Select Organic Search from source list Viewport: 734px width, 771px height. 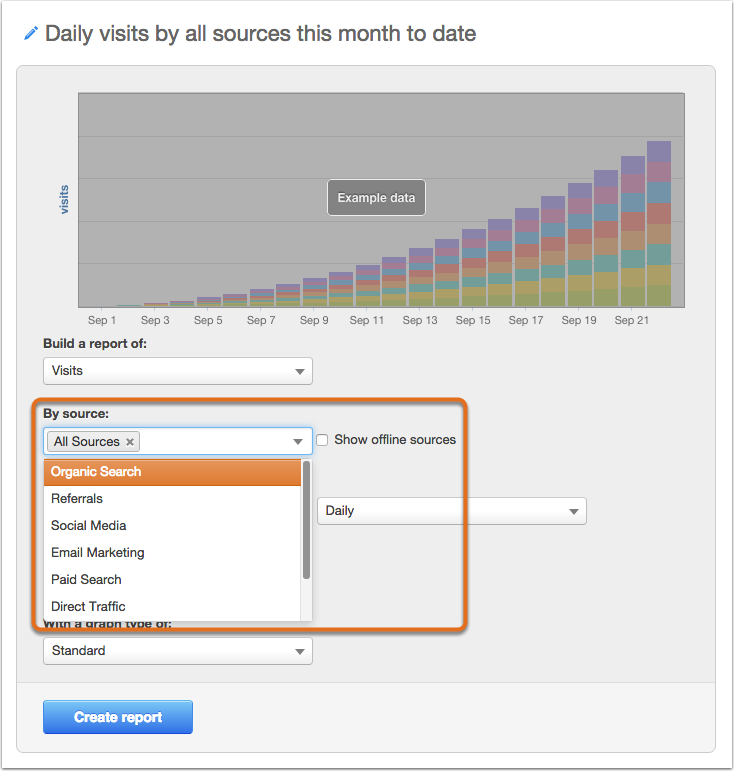172,472
